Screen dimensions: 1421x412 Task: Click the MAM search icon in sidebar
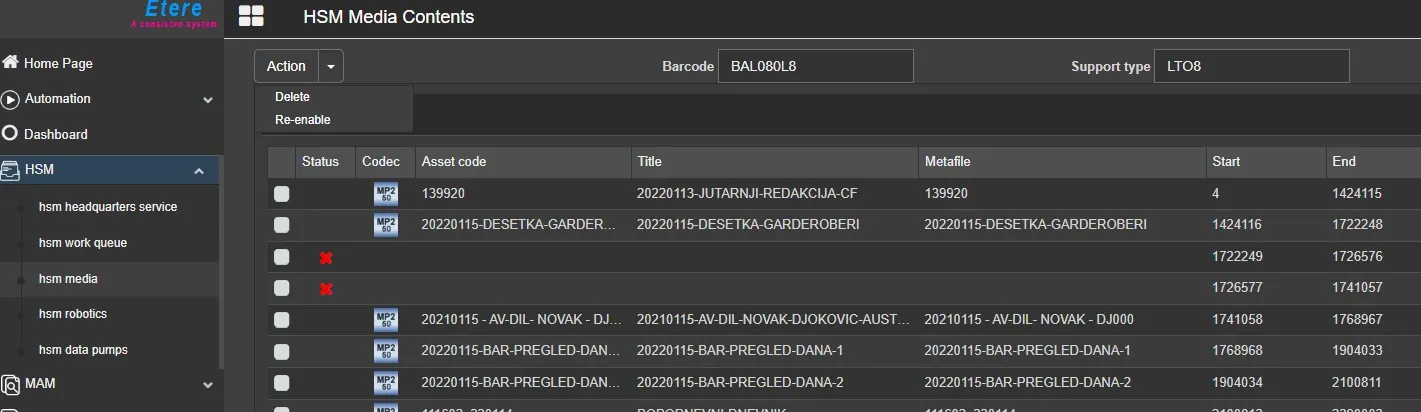(x=11, y=384)
